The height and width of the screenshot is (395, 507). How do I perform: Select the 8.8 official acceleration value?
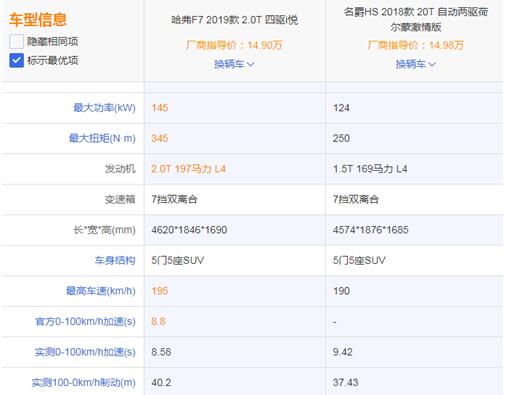(x=158, y=321)
